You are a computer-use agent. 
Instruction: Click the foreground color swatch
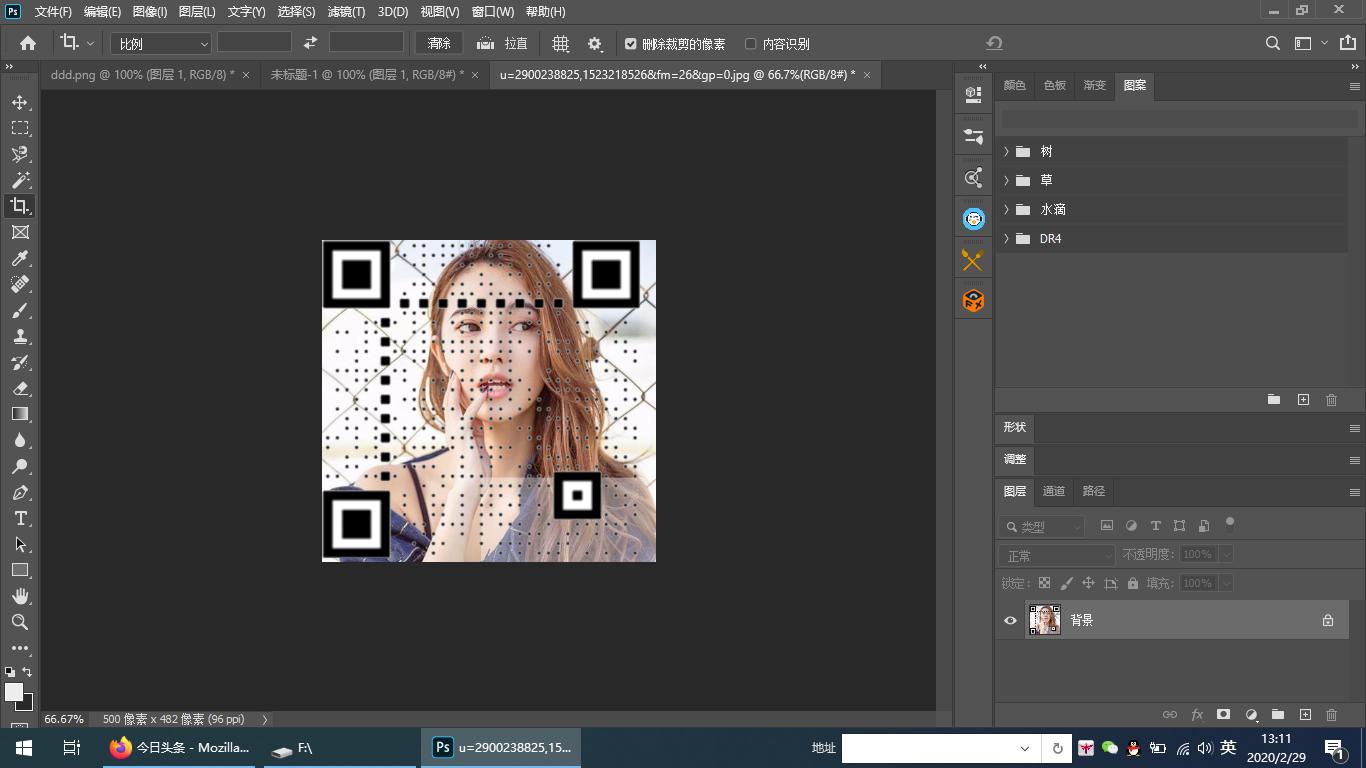(13, 692)
